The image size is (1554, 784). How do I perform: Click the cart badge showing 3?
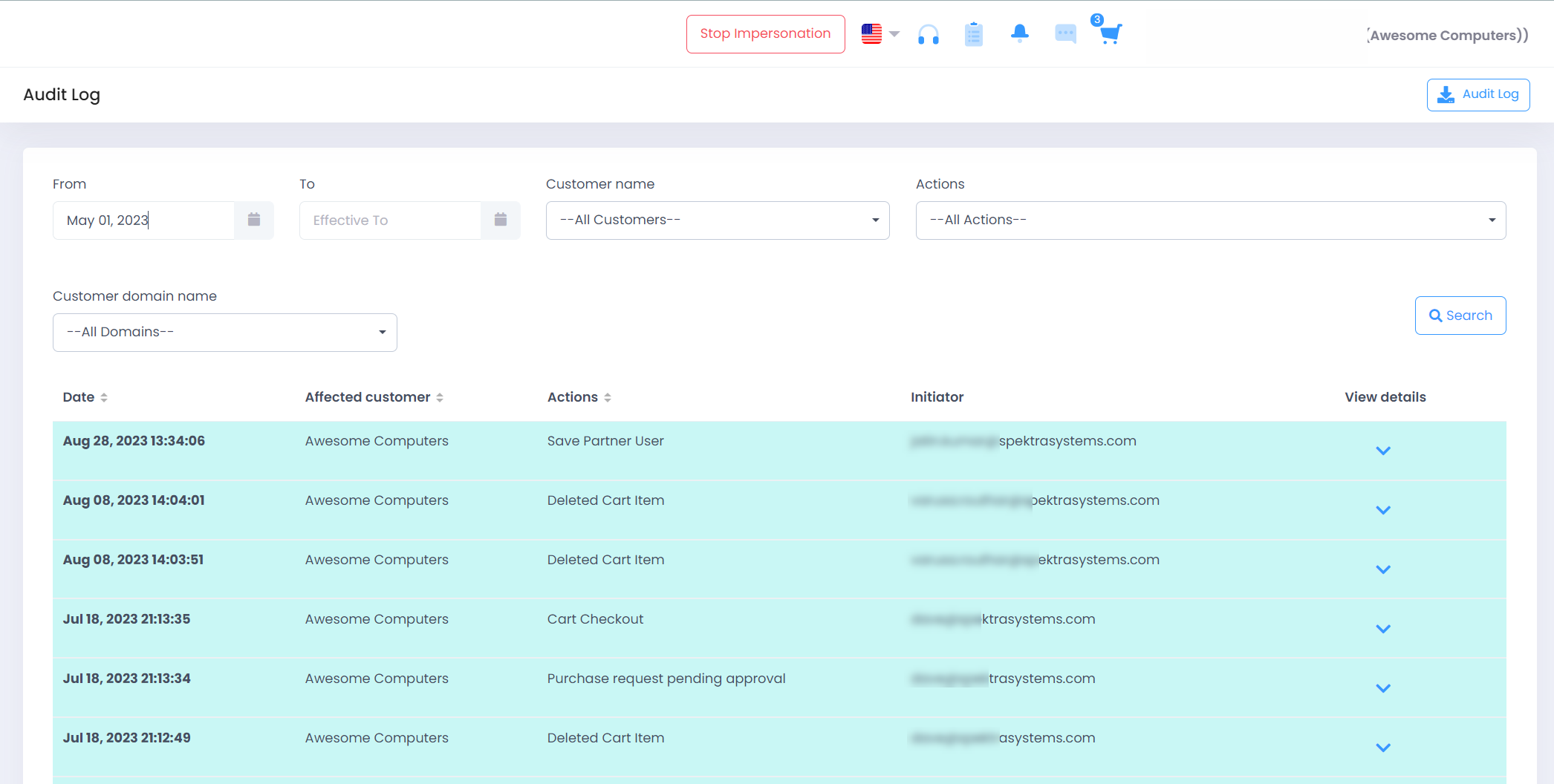click(x=1097, y=20)
